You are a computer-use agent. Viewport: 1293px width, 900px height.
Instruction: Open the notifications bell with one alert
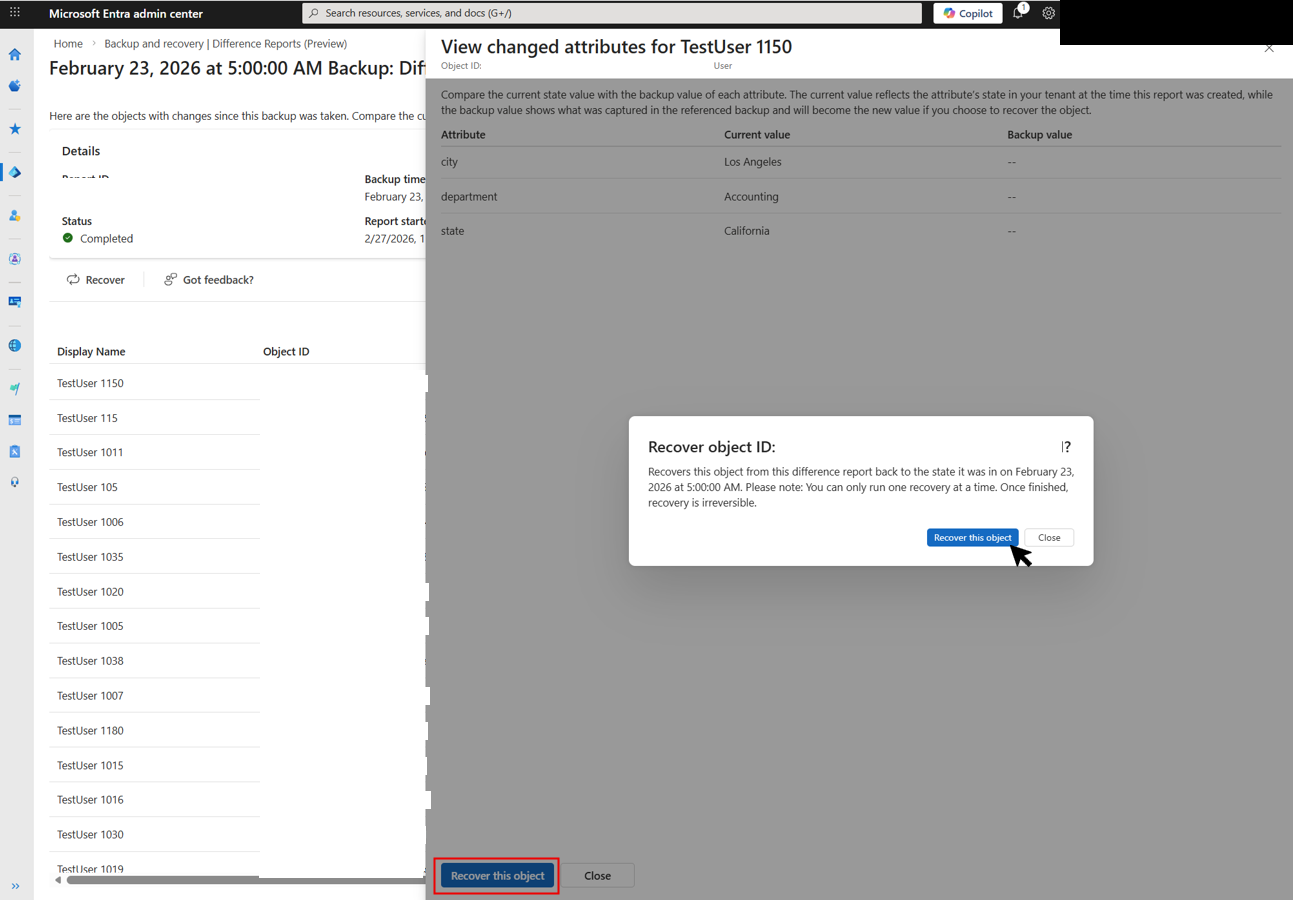click(x=1018, y=13)
